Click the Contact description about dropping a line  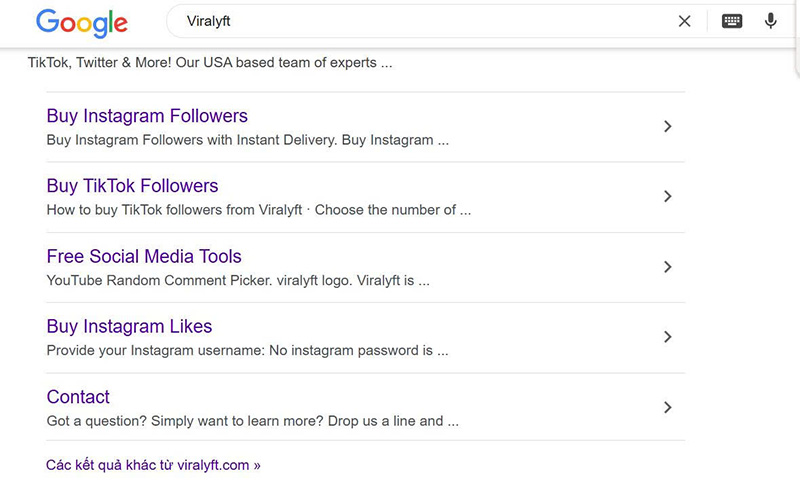coord(253,421)
